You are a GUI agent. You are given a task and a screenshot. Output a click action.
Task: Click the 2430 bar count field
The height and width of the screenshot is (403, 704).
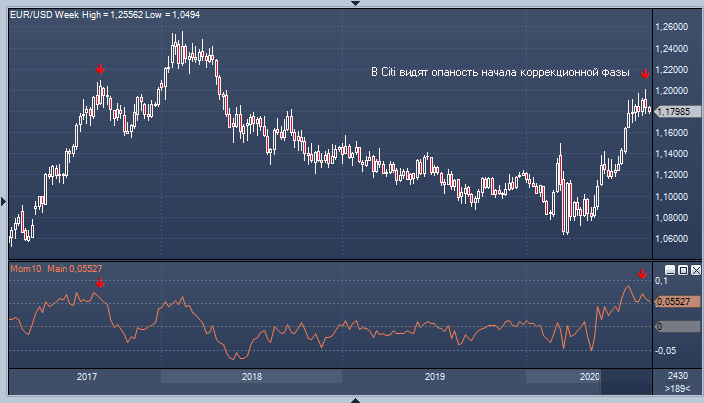677,374
